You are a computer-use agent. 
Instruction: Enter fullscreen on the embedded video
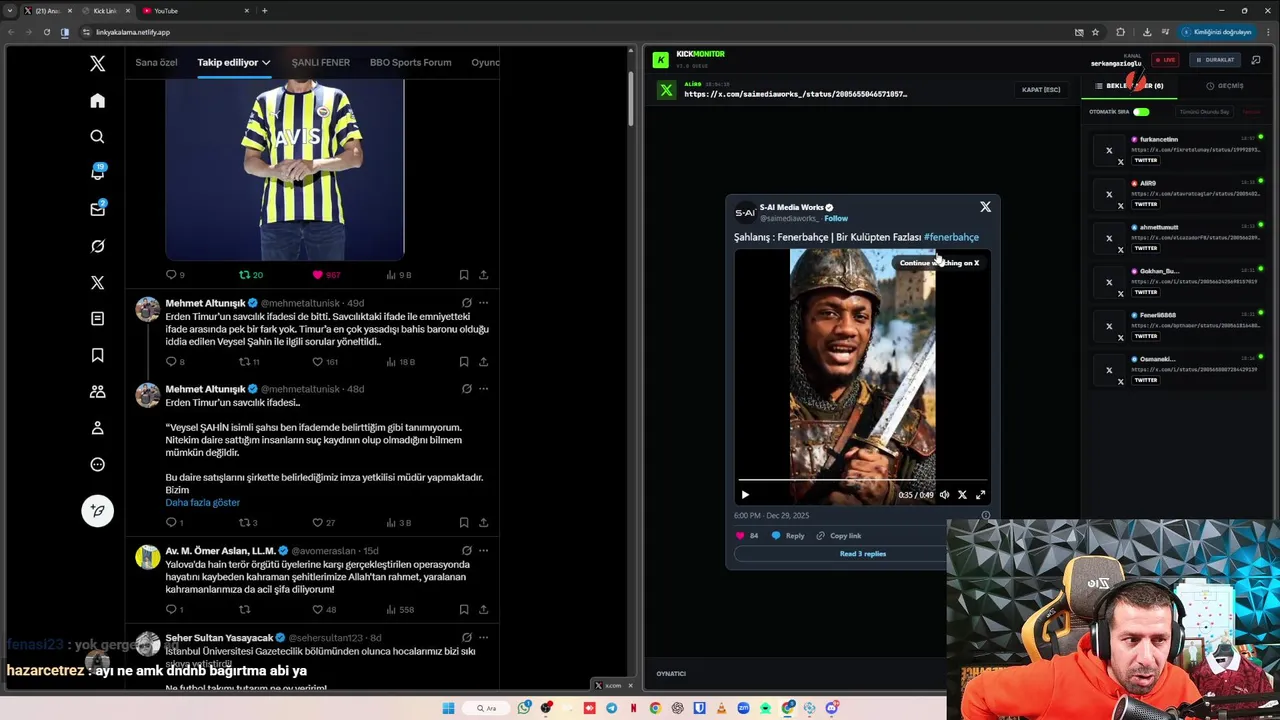[x=980, y=495]
